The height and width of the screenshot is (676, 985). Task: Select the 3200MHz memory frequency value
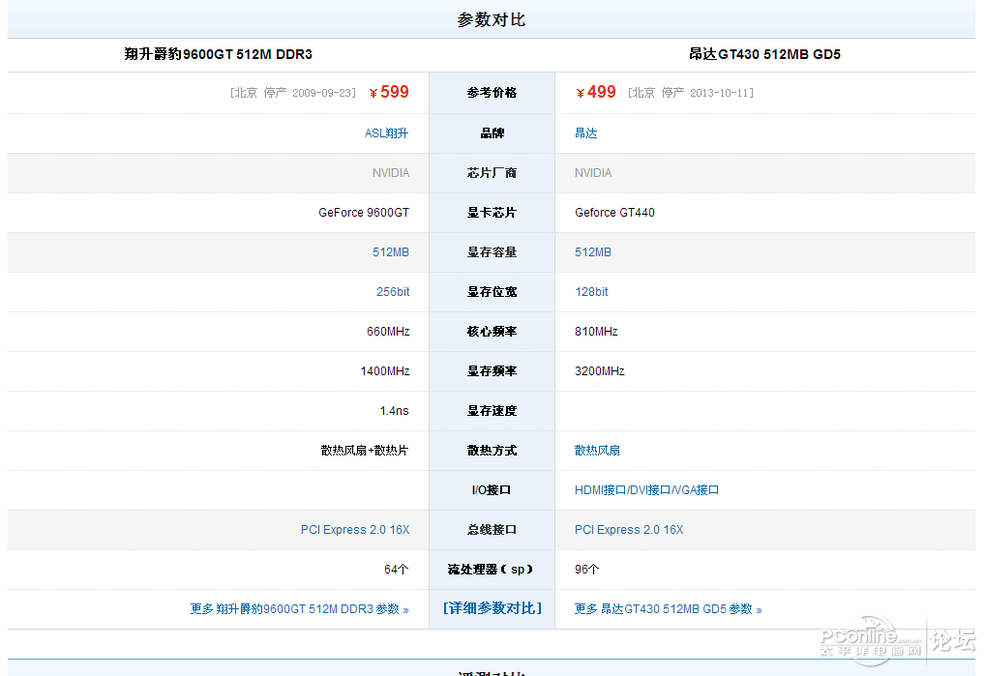pyautogui.click(x=599, y=371)
